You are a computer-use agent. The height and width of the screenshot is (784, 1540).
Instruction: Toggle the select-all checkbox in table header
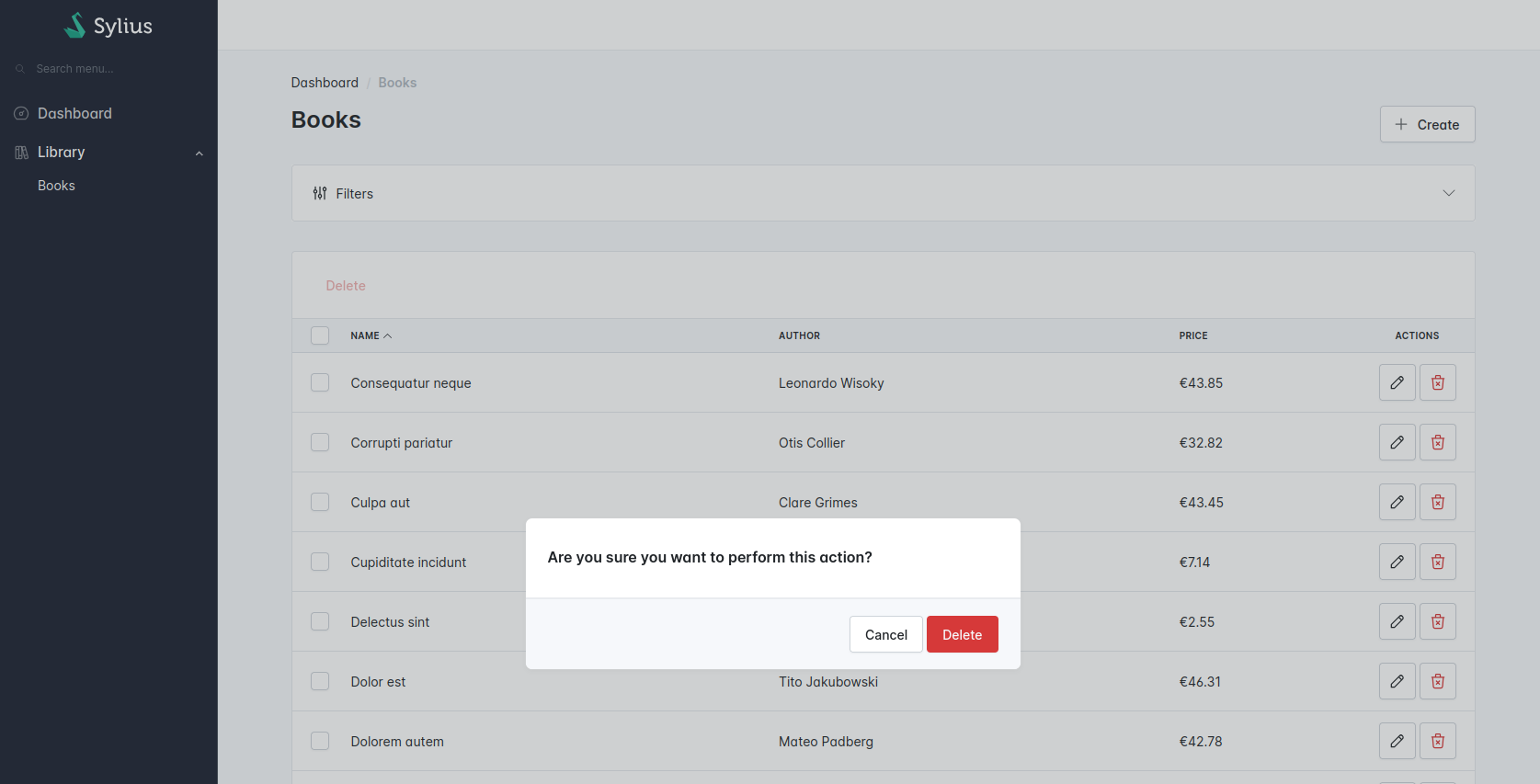pos(320,335)
